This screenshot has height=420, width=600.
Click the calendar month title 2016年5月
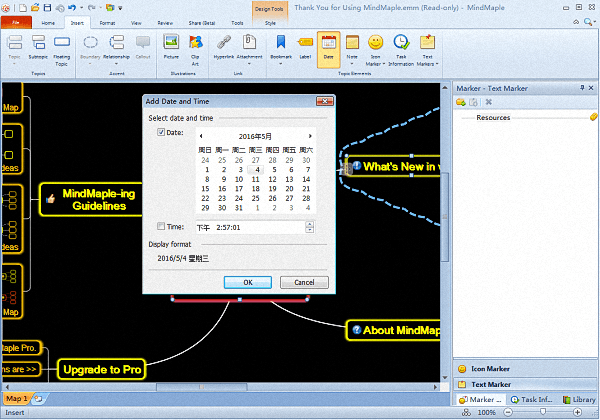pyautogui.click(x=255, y=136)
